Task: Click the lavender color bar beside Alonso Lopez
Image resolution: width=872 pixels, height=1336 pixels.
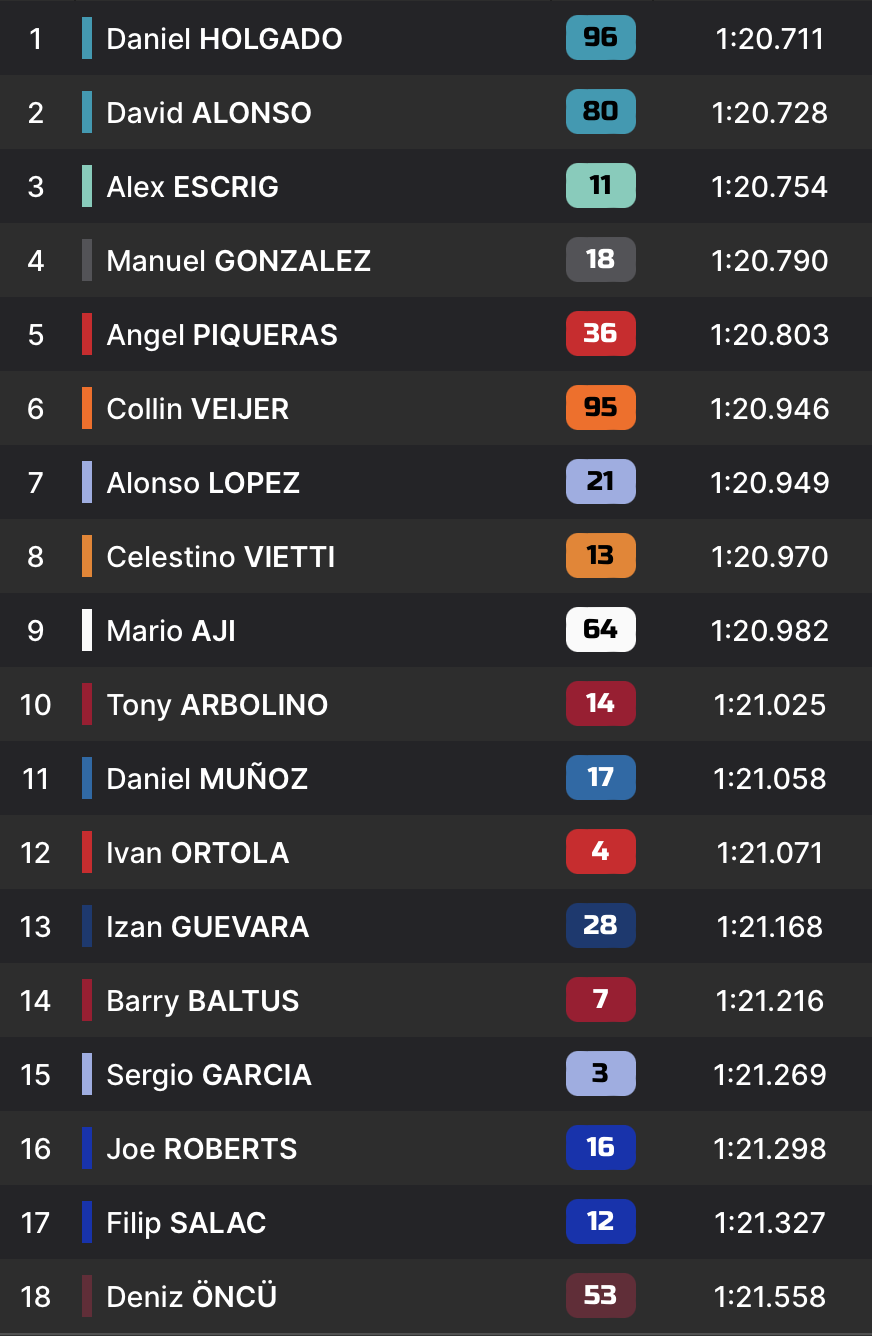Action: [x=87, y=482]
